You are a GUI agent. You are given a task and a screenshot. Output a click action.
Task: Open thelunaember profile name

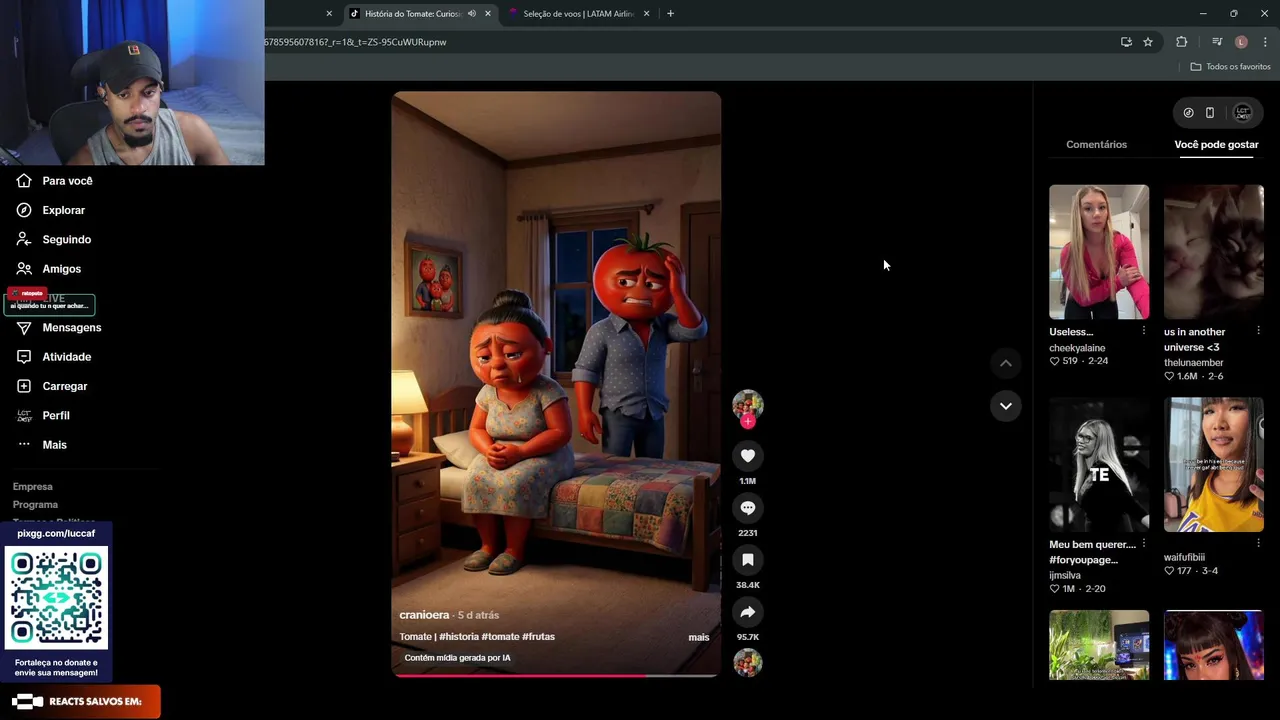pos(1193,363)
